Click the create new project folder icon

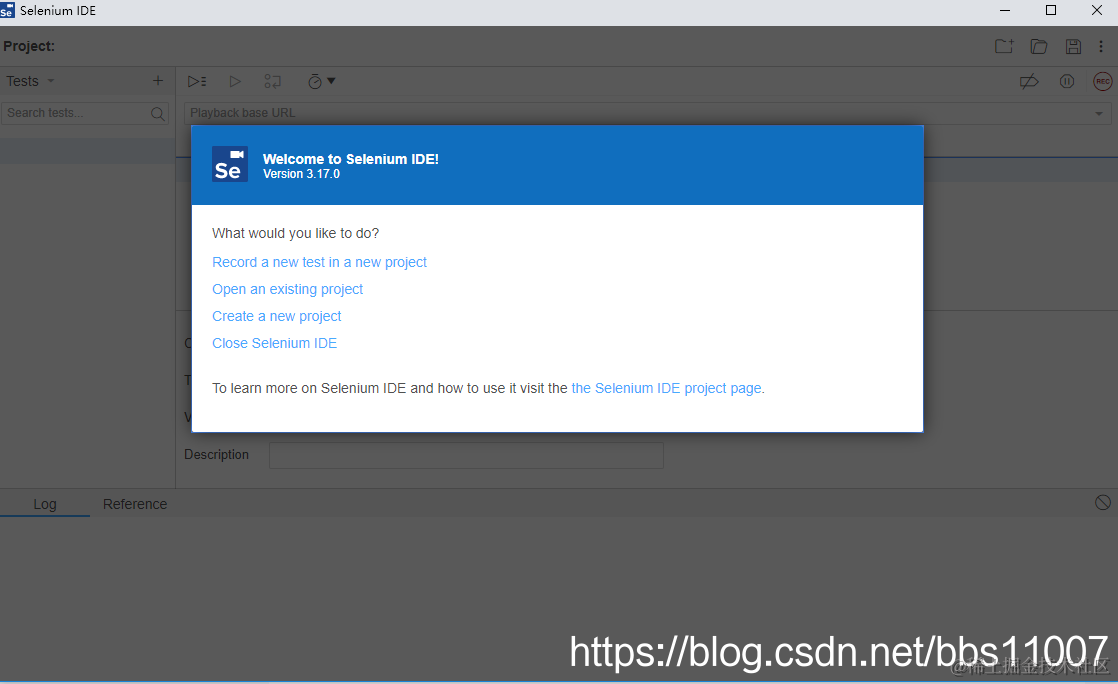[x=1004, y=46]
